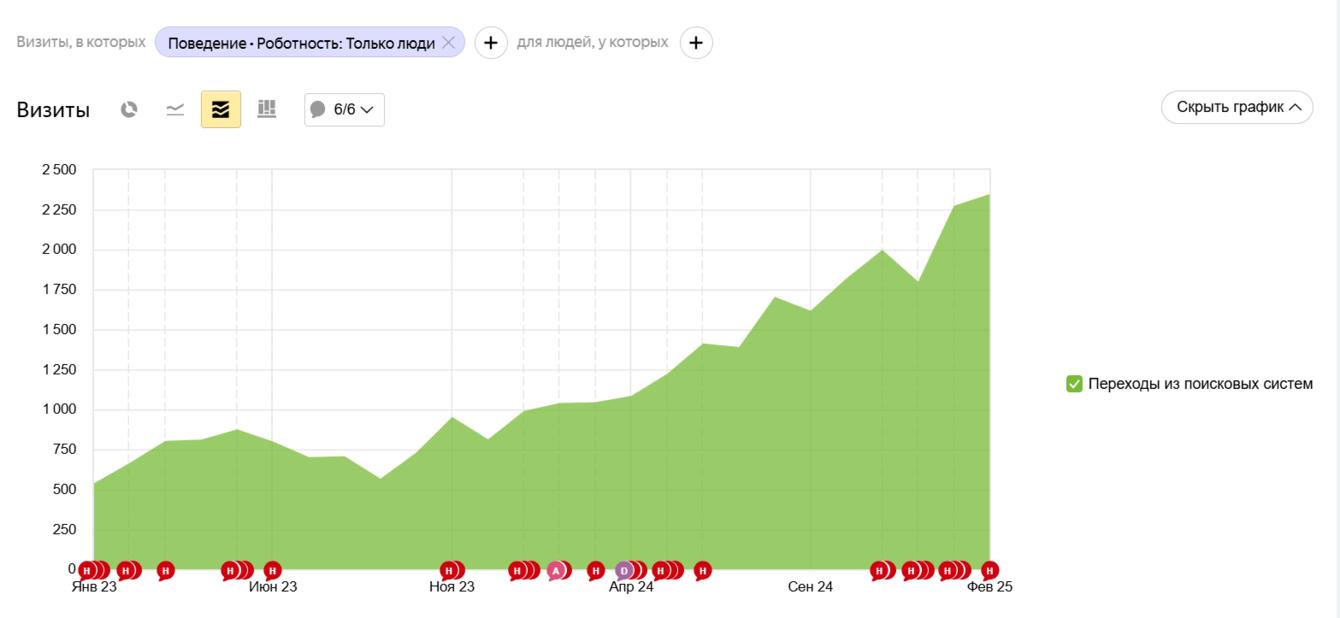Switch to line chart view
The image size is (1340, 618).
coord(175,110)
